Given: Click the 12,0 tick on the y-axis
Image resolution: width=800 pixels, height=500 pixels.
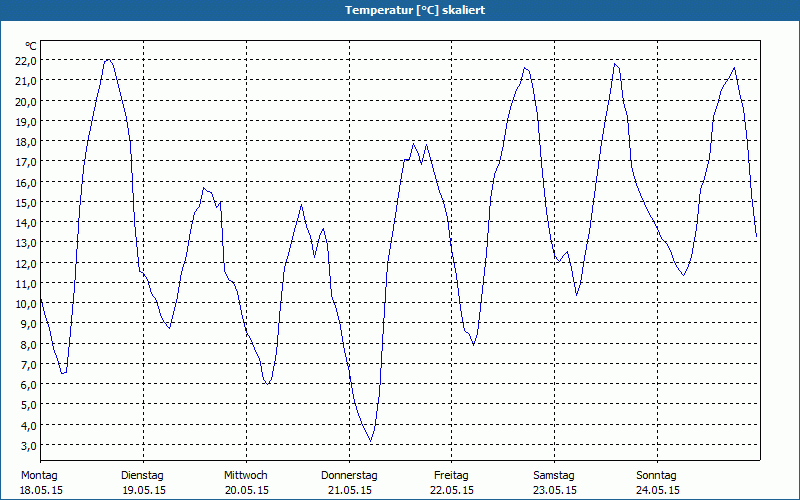Looking at the screenshot, I should point(26,263).
